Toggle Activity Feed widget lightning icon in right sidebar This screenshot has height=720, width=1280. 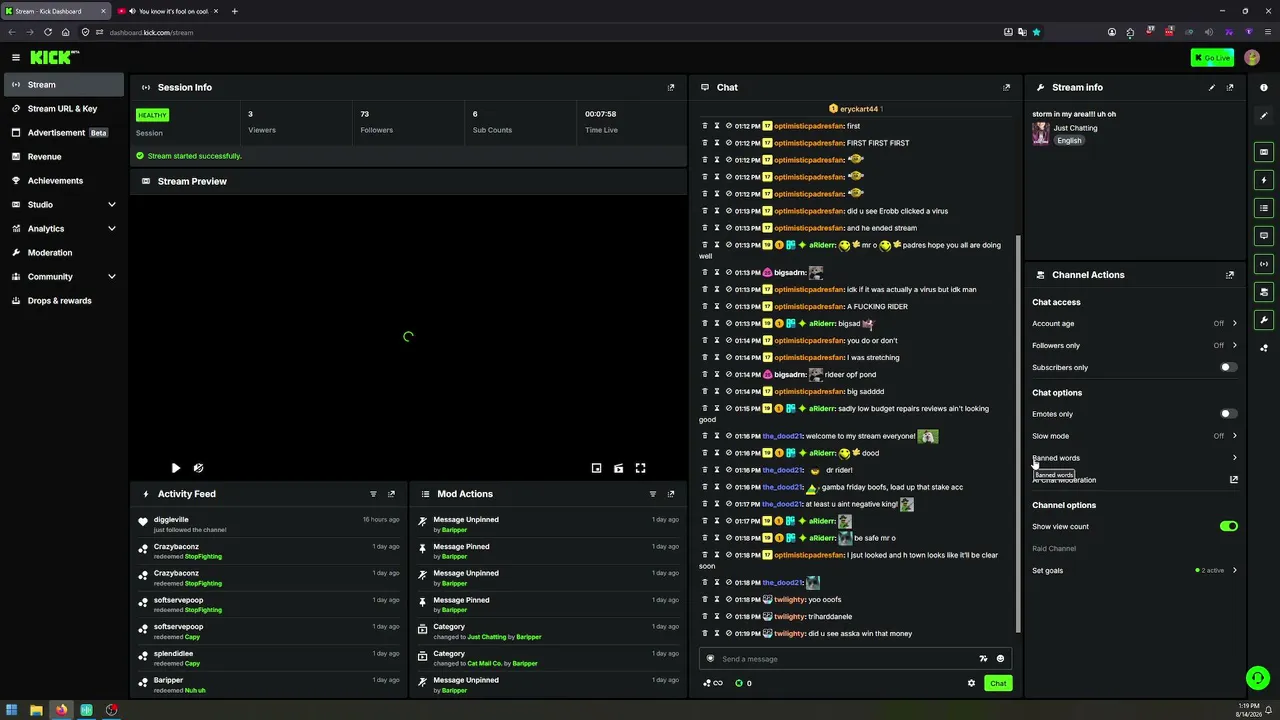pos(1264,180)
